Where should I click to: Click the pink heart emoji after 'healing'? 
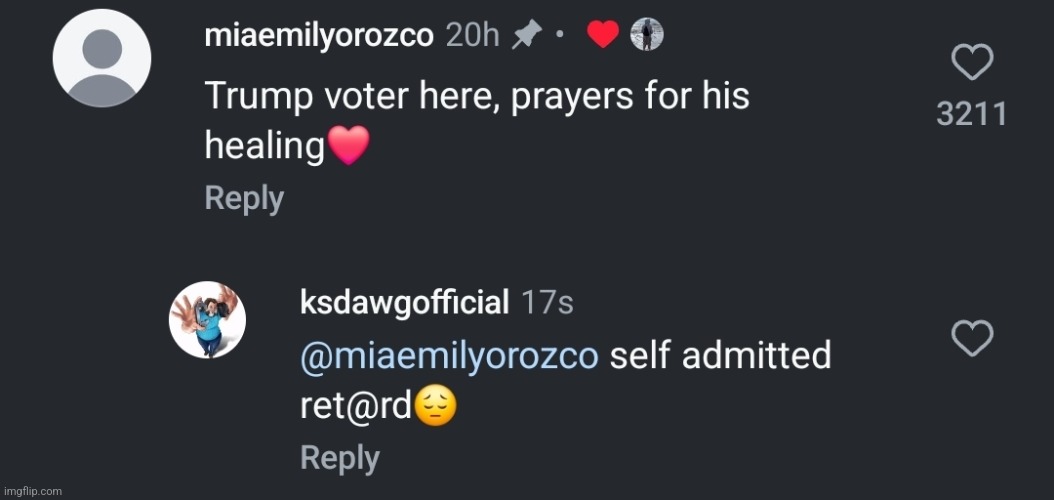point(349,148)
